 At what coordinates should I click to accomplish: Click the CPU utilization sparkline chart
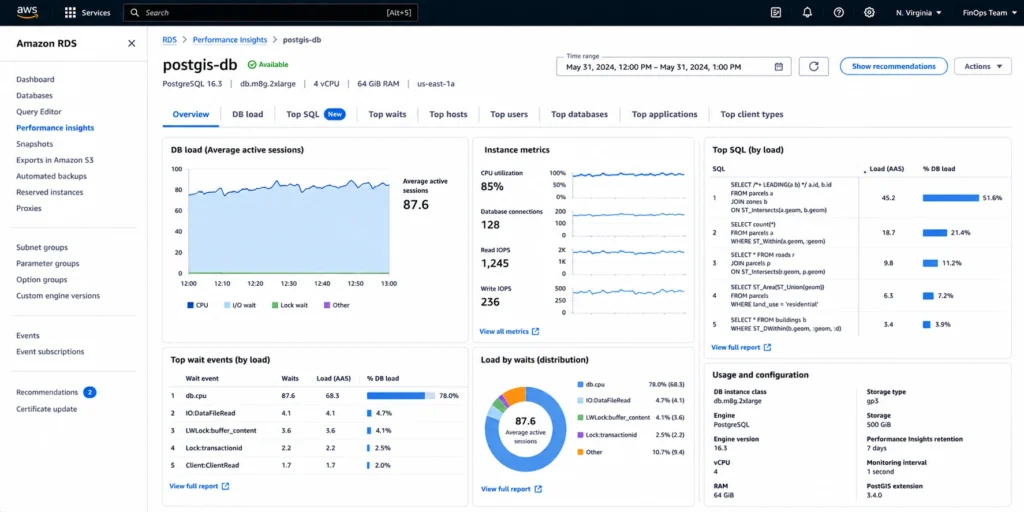click(628, 174)
